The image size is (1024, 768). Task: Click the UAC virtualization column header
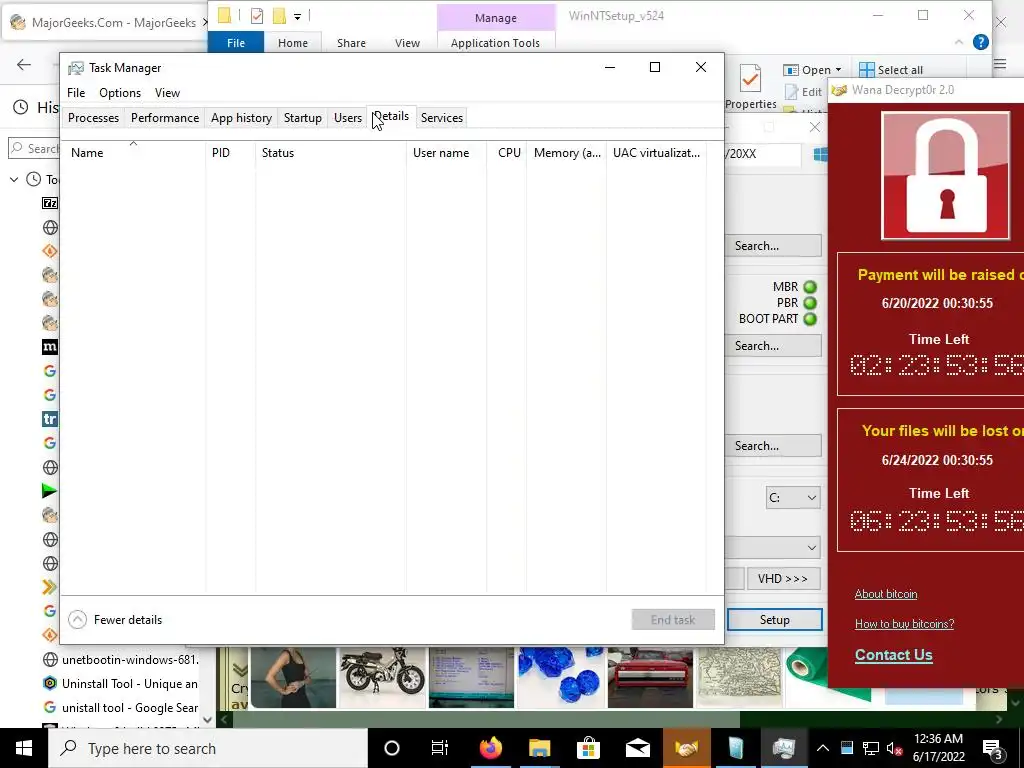[656, 153]
